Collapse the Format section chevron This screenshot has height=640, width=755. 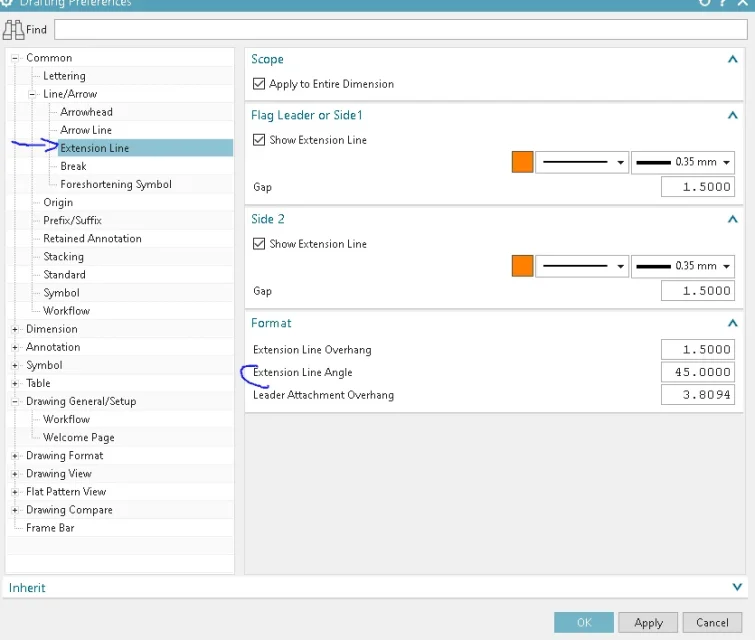[733, 324]
